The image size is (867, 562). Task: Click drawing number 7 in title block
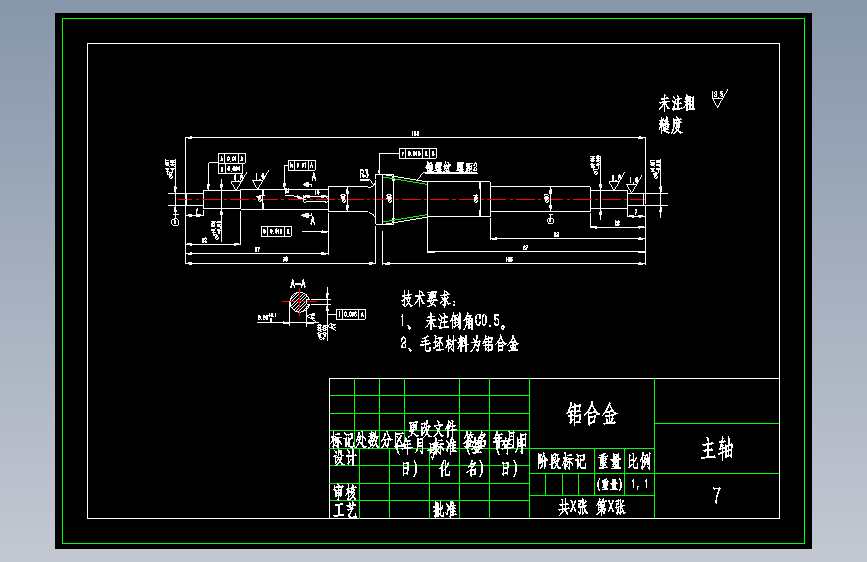click(x=717, y=495)
